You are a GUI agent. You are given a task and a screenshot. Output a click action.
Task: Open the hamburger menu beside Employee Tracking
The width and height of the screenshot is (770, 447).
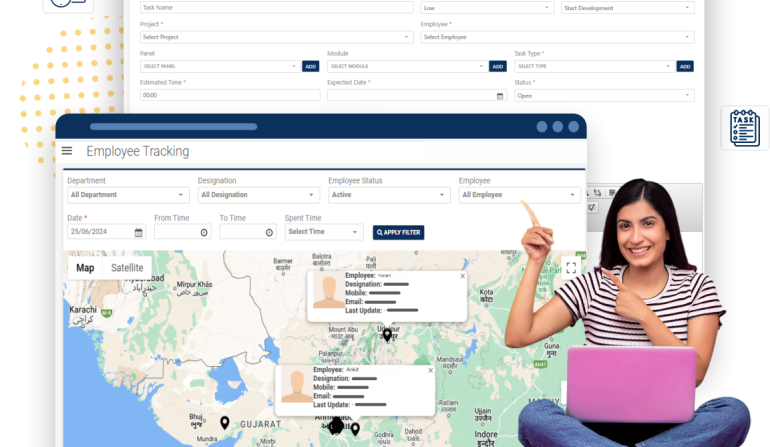(x=67, y=151)
